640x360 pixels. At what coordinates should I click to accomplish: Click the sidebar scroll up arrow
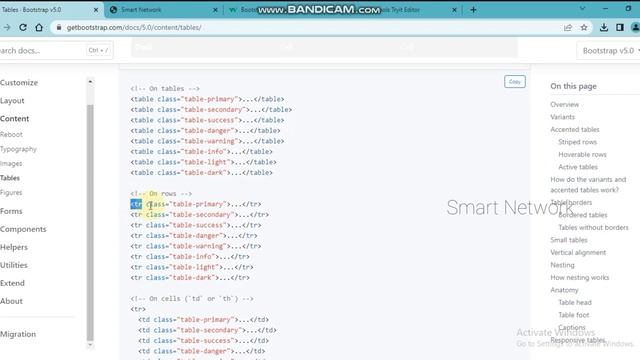click(90, 82)
